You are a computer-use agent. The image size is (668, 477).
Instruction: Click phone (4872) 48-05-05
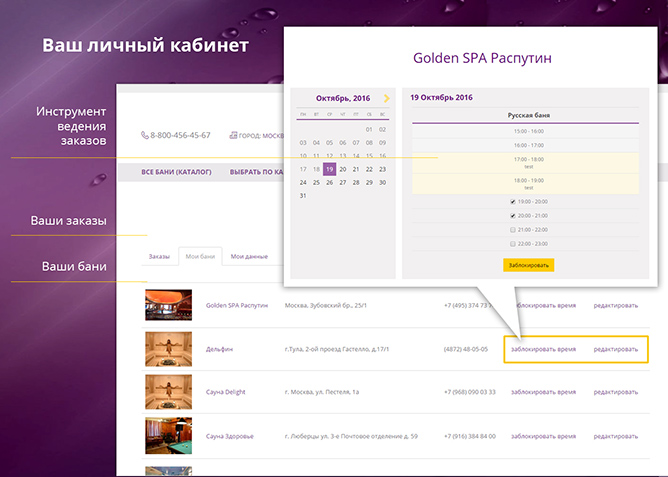click(x=466, y=349)
